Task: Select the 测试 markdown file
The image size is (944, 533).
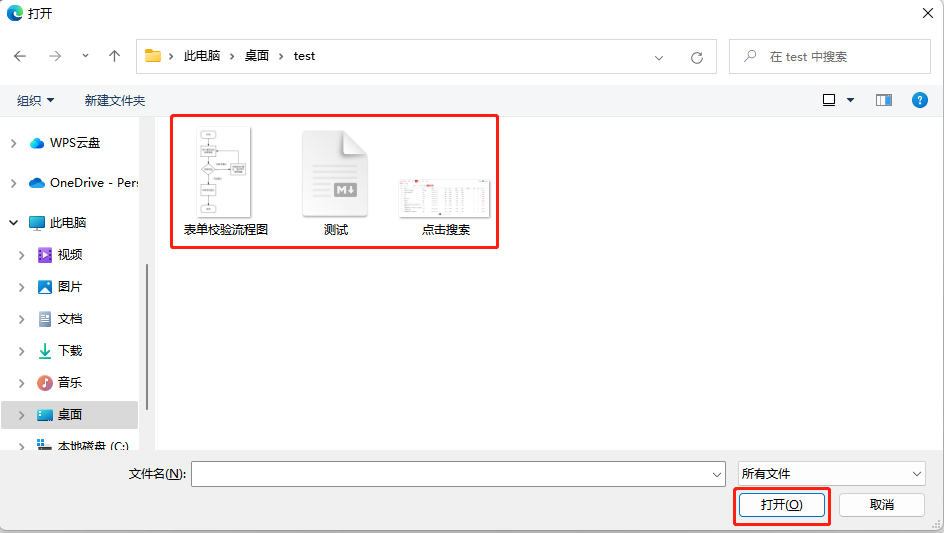Action: (x=335, y=180)
